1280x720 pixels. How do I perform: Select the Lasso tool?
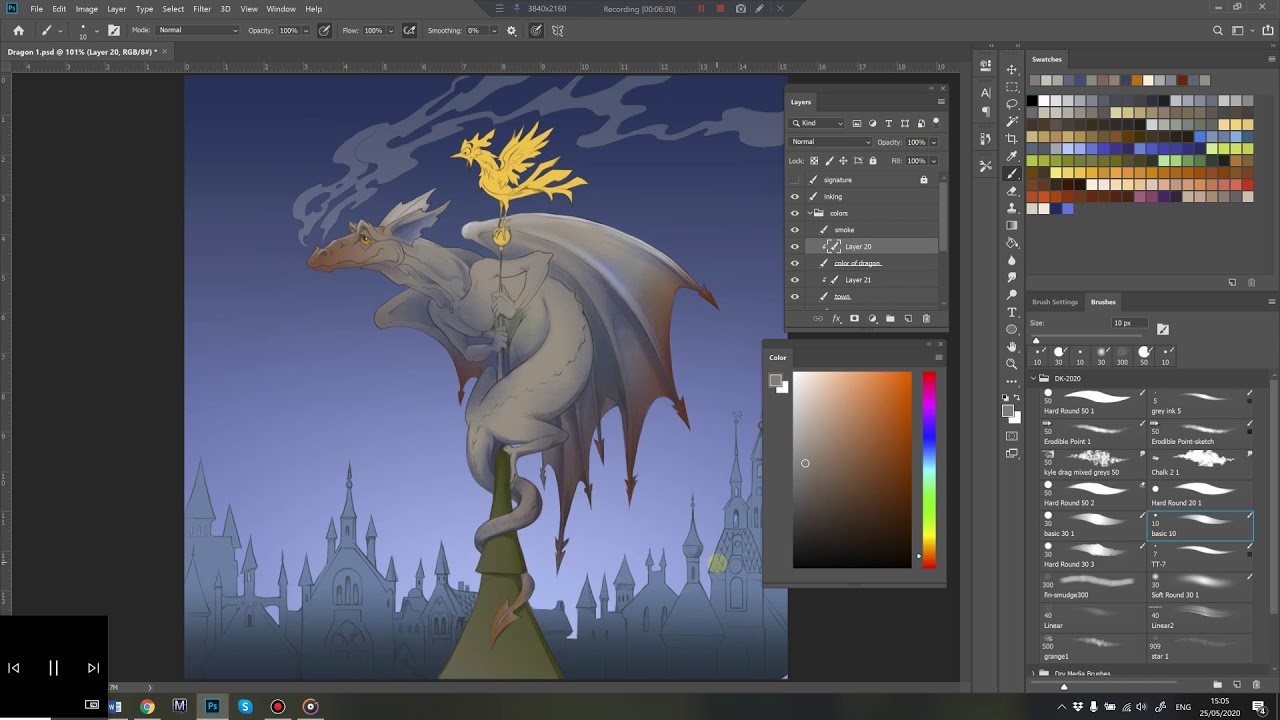tap(1012, 104)
